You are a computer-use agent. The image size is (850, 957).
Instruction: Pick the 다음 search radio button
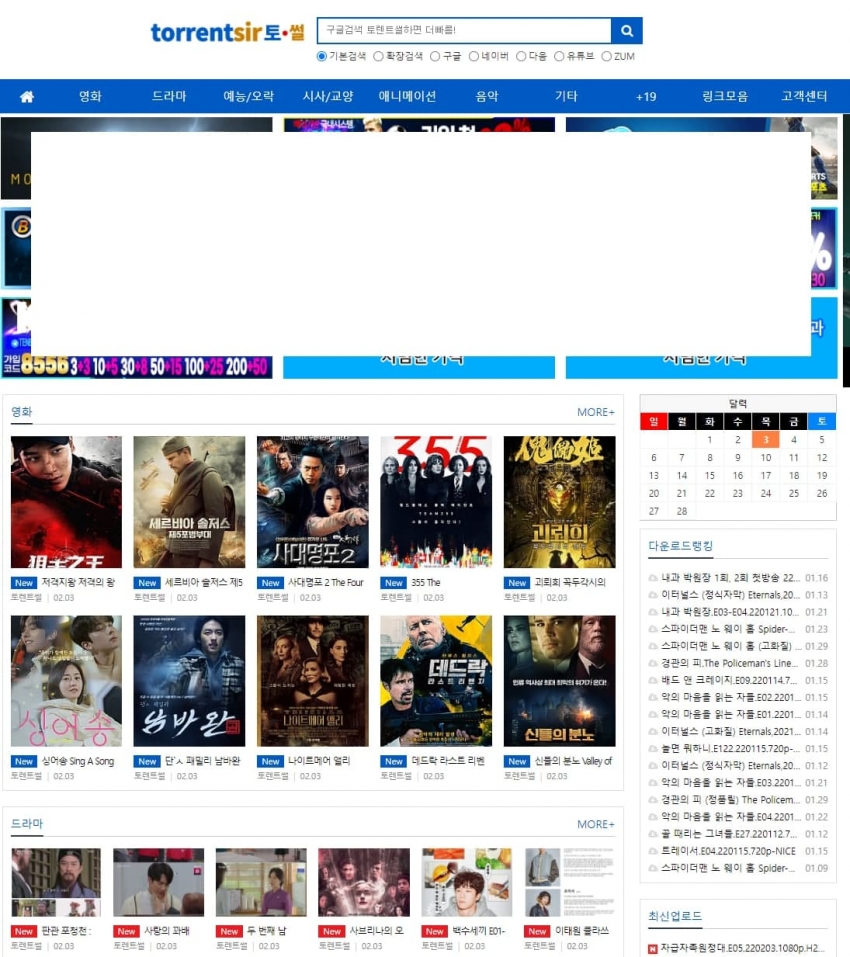pyautogui.click(x=521, y=56)
